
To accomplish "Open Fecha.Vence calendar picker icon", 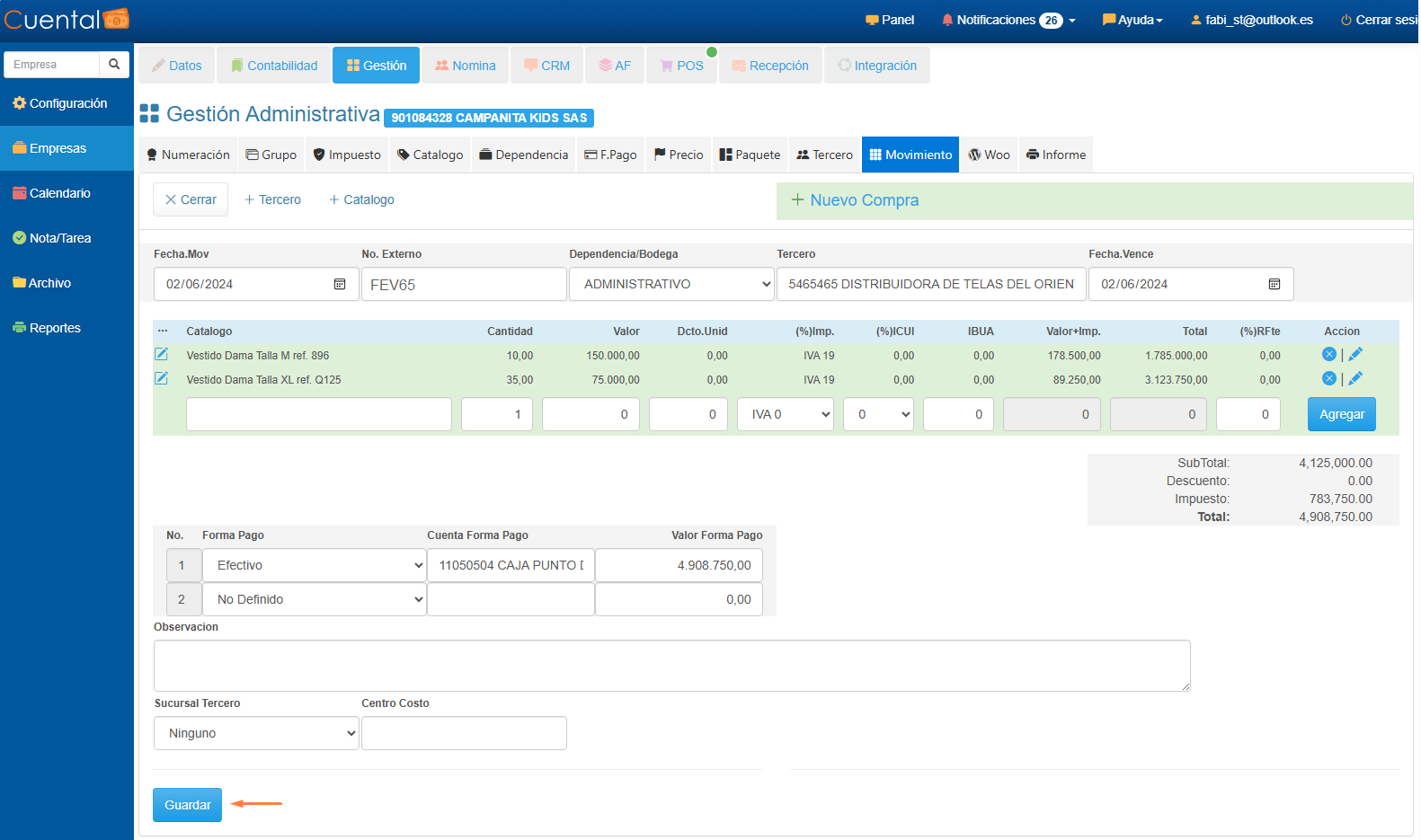I will pyautogui.click(x=1274, y=285).
